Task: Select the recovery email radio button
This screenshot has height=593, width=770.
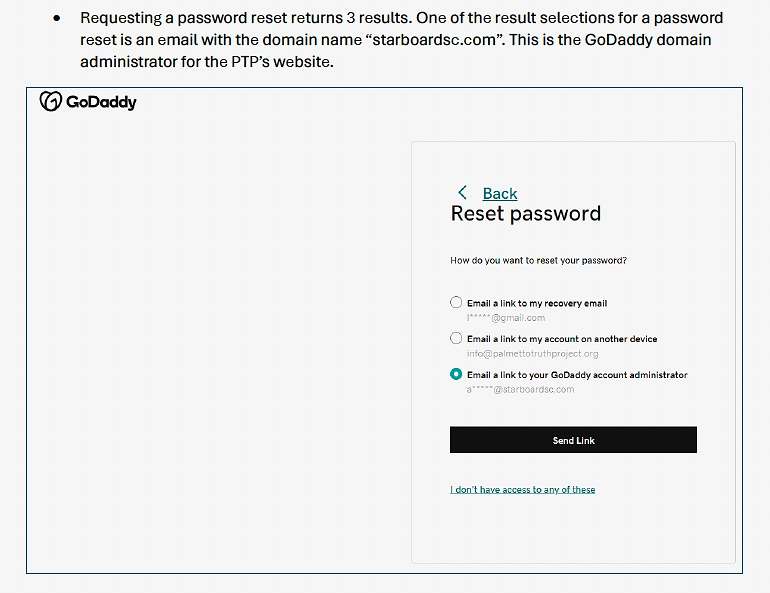Action: tap(456, 302)
